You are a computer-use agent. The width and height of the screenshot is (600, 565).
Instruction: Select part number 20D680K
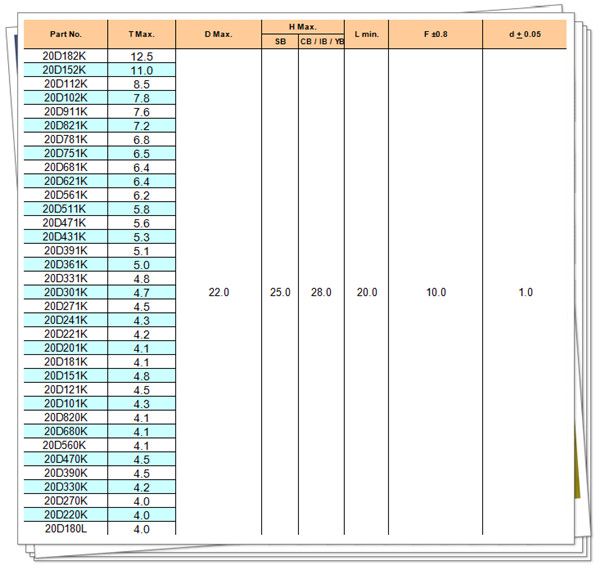[66, 431]
